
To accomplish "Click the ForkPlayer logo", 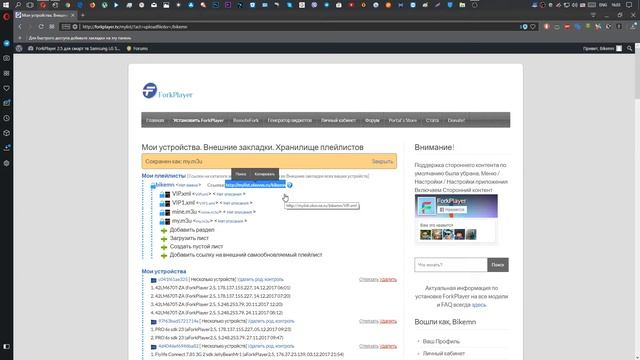I will (167, 91).
